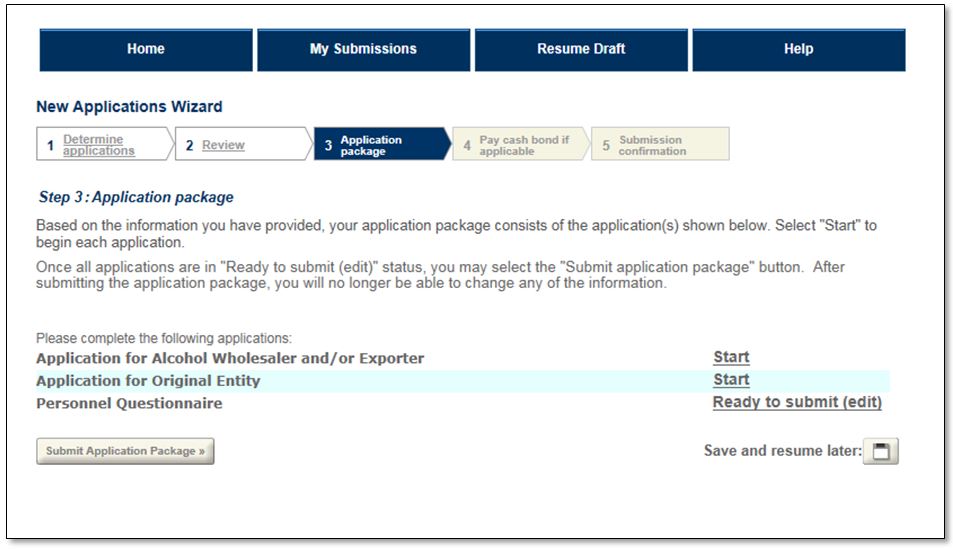Start the Alcohol Wholesaler and/or Exporter application
The width and height of the screenshot is (953, 549).
click(731, 357)
